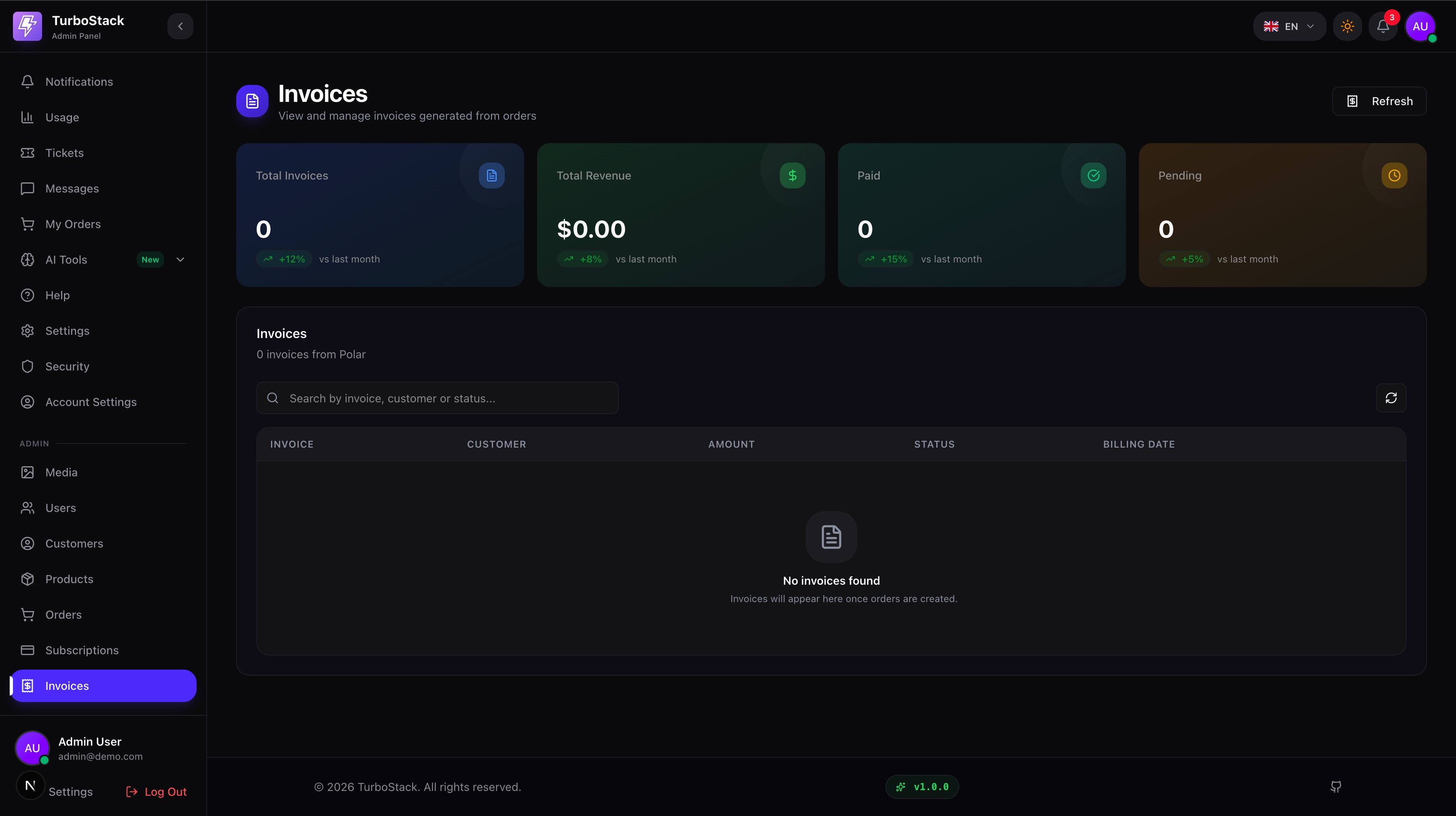Click the v1.0.0 version badge
Image resolution: width=1456 pixels, height=816 pixels.
coord(922,786)
